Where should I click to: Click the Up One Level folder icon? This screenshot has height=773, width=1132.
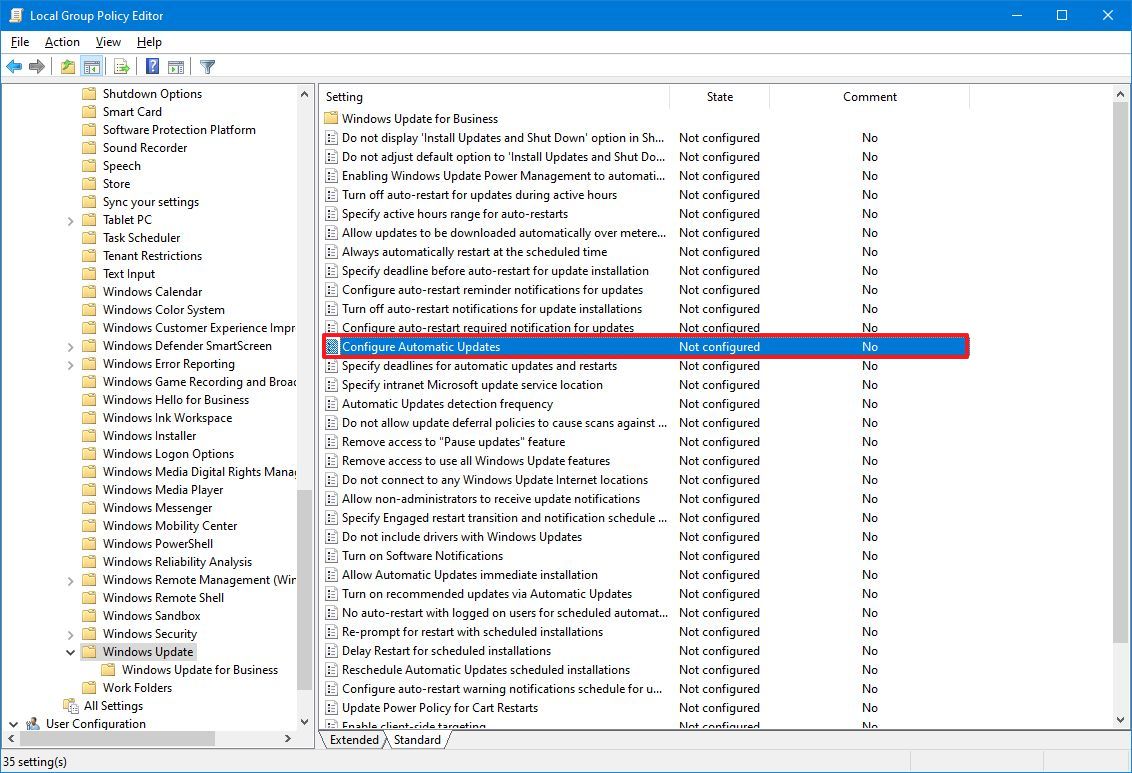[66, 66]
